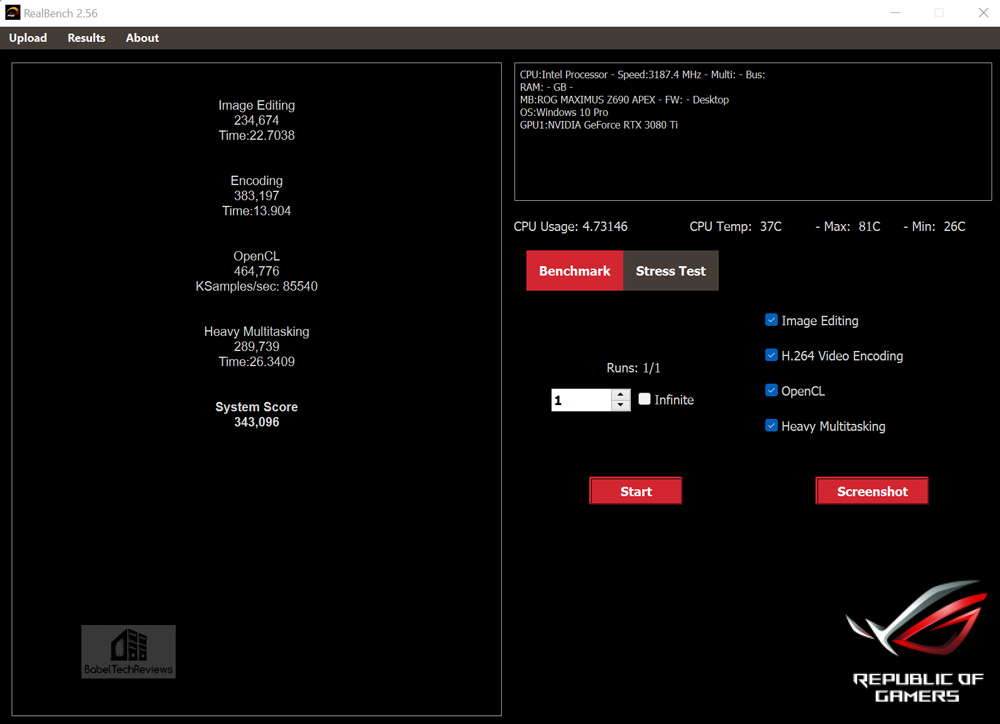Enable the Infinite runs checkbox
The width and height of the screenshot is (1000, 724).
point(645,399)
